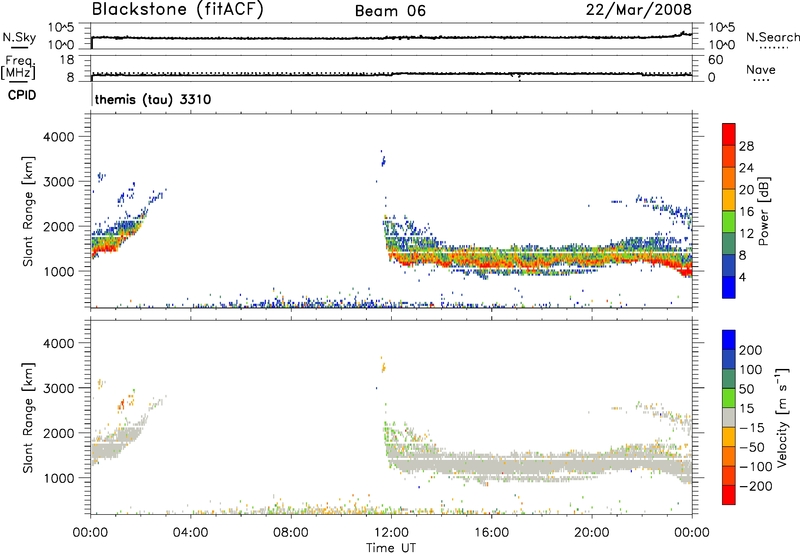This screenshot has height=554, width=800.
Task: Click the date '22/Mar/2008'
Action: coord(638,10)
